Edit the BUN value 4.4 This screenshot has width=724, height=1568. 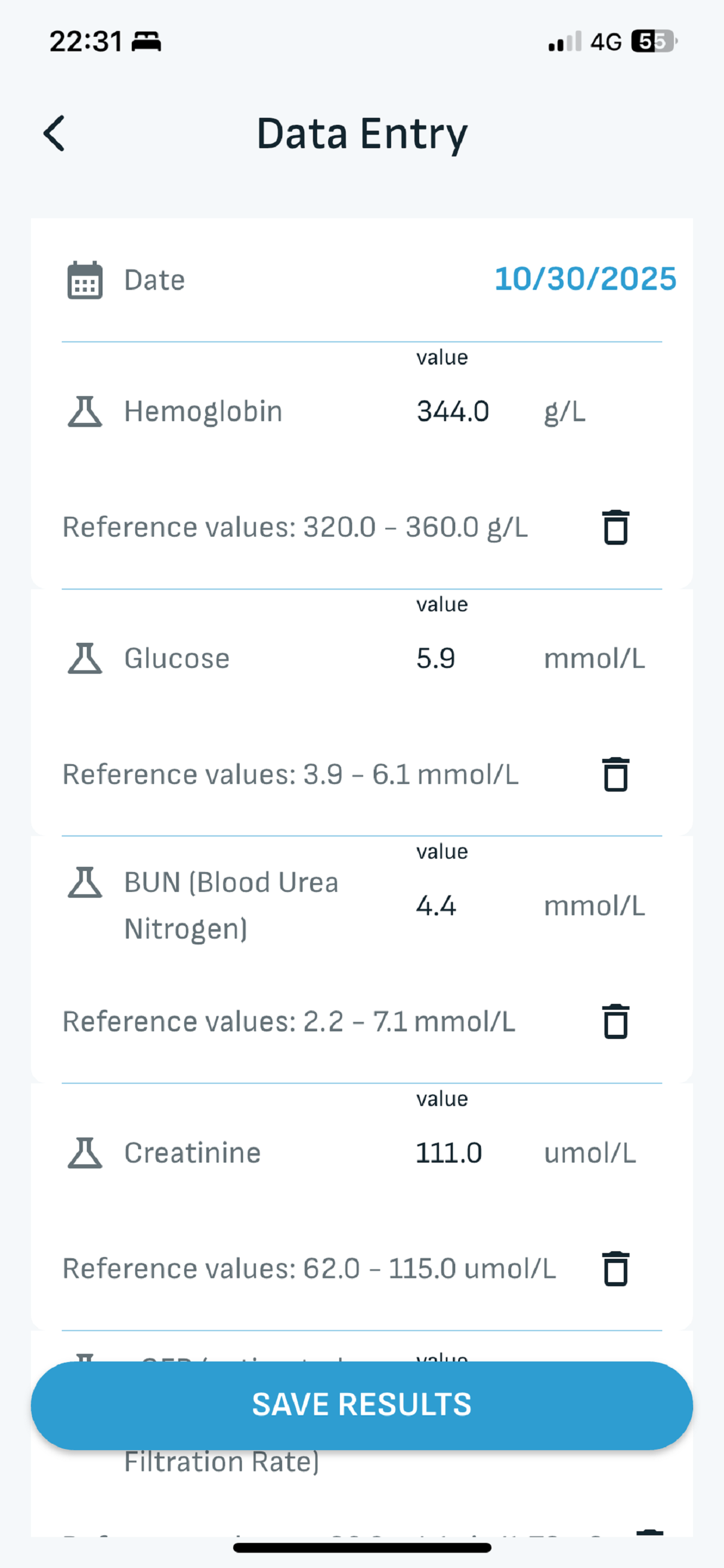pos(435,906)
